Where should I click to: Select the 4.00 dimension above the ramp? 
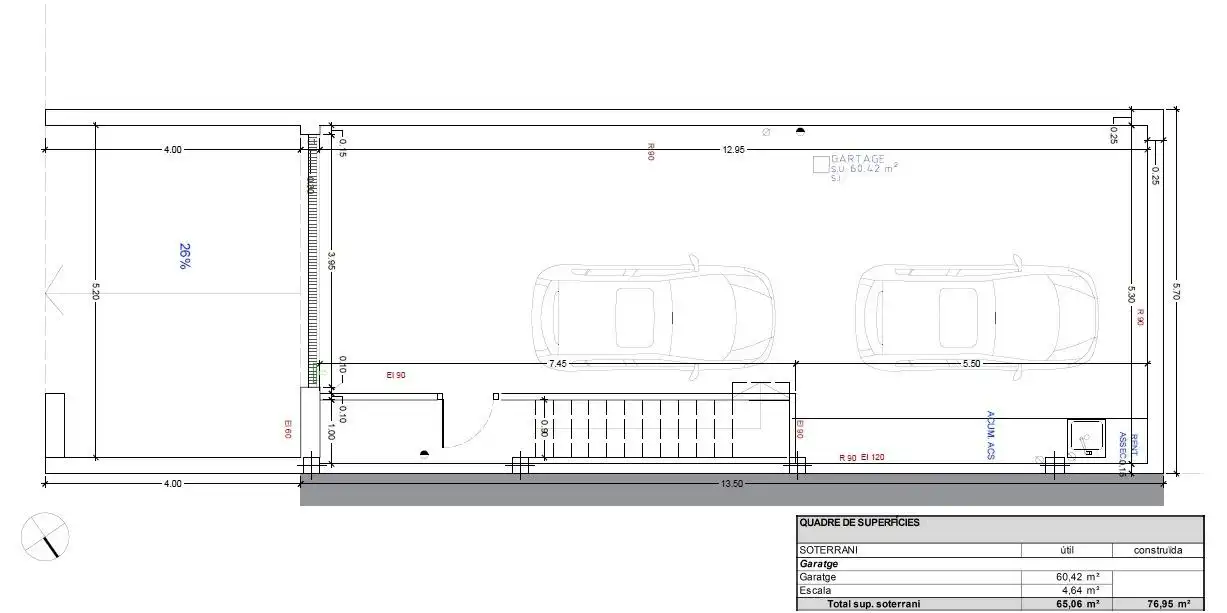pyautogui.click(x=173, y=149)
